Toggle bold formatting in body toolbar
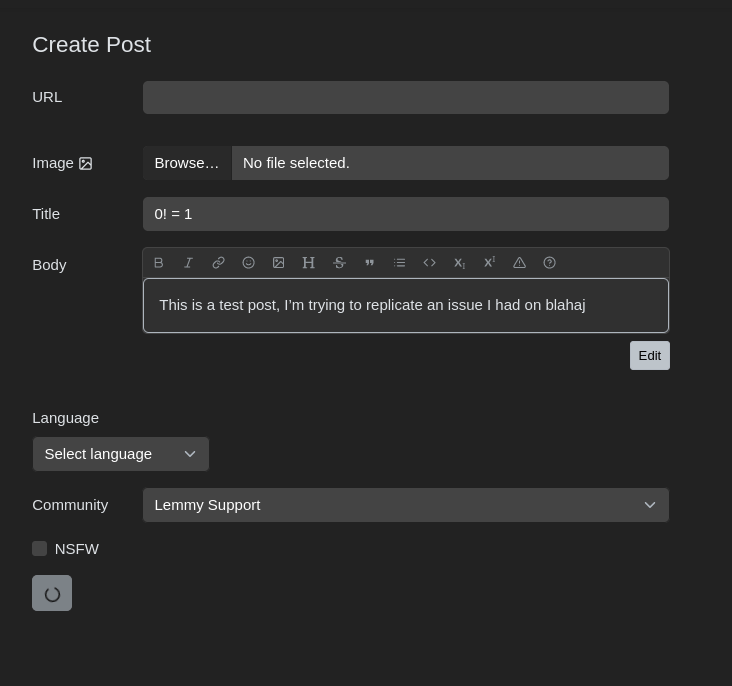 [159, 263]
